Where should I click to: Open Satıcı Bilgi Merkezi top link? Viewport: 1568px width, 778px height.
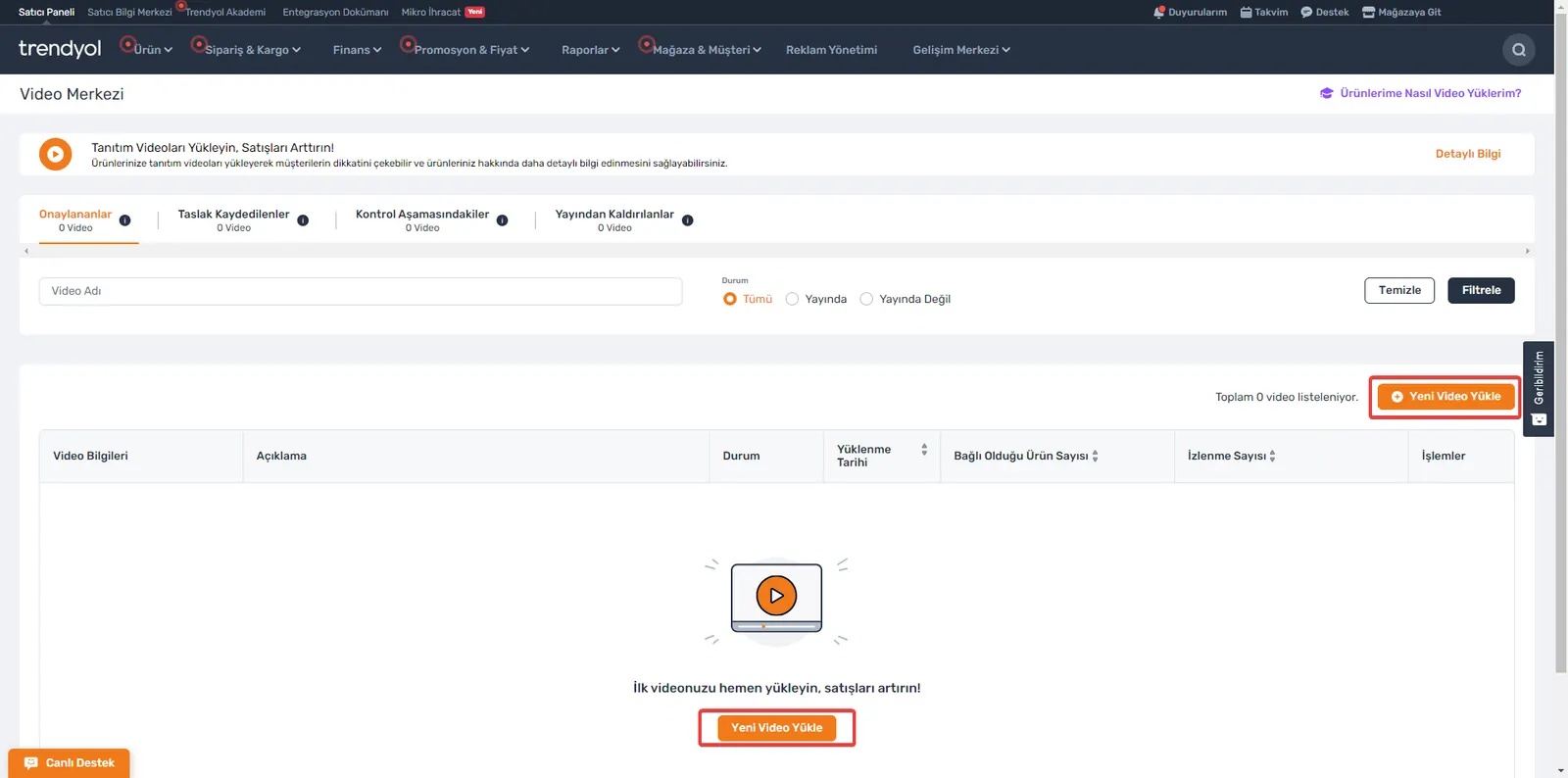click(129, 12)
